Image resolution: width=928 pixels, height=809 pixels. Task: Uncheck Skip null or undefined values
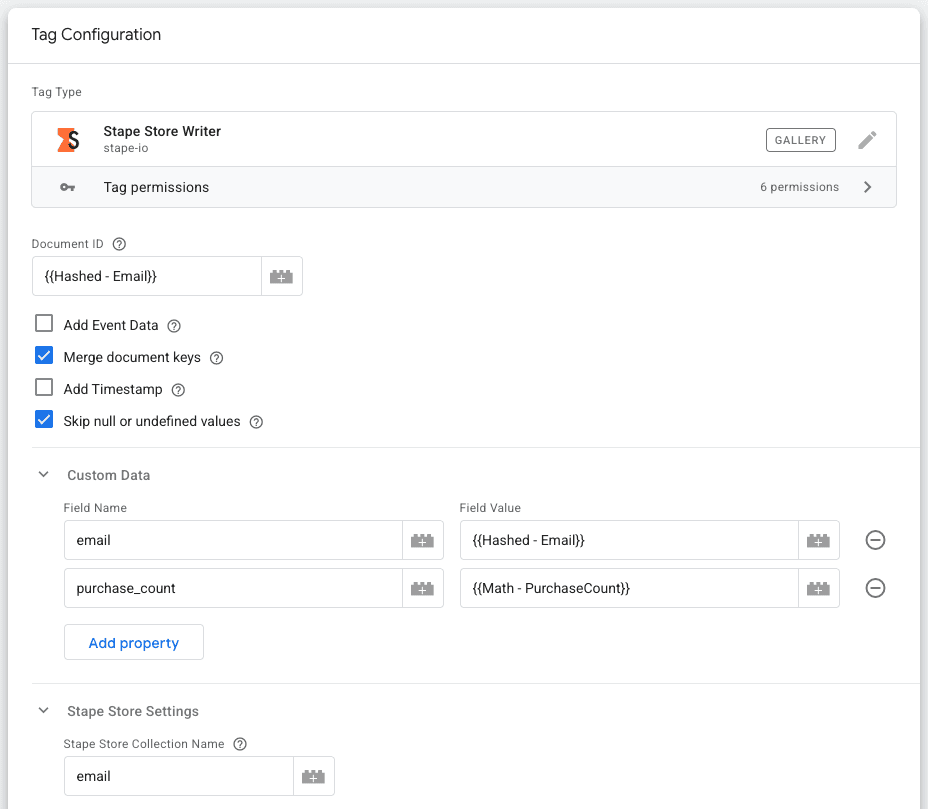pos(44,420)
